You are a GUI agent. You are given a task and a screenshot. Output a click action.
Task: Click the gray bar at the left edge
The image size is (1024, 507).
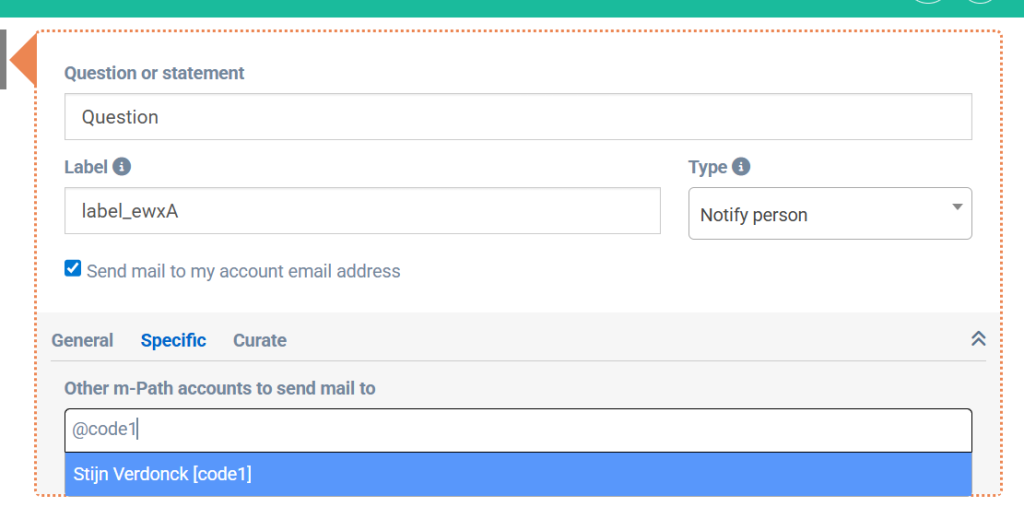(3, 59)
